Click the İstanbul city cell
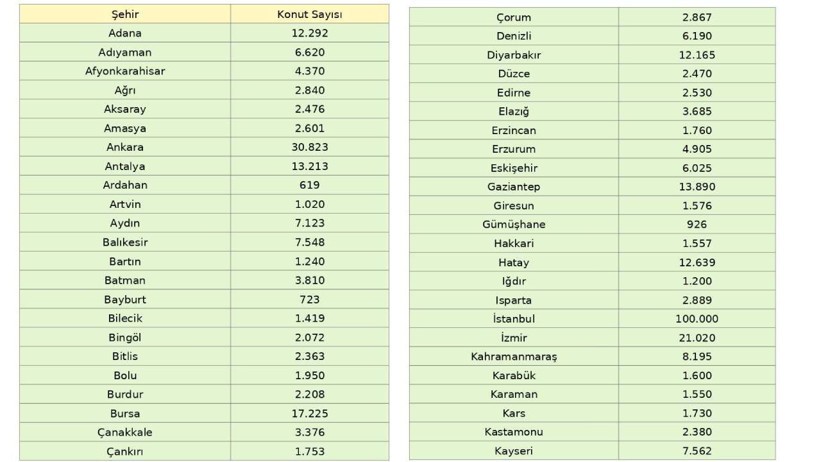This screenshot has height=462, width=820. coord(514,318)
